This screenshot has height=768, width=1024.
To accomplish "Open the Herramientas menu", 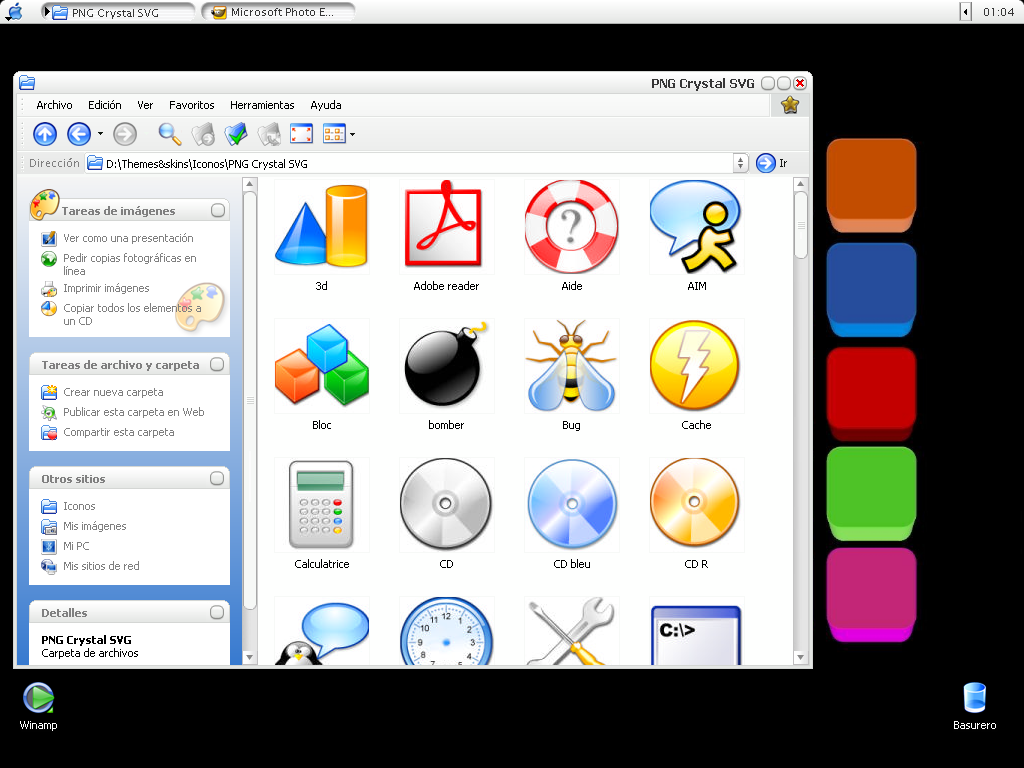I will point(262,105).
